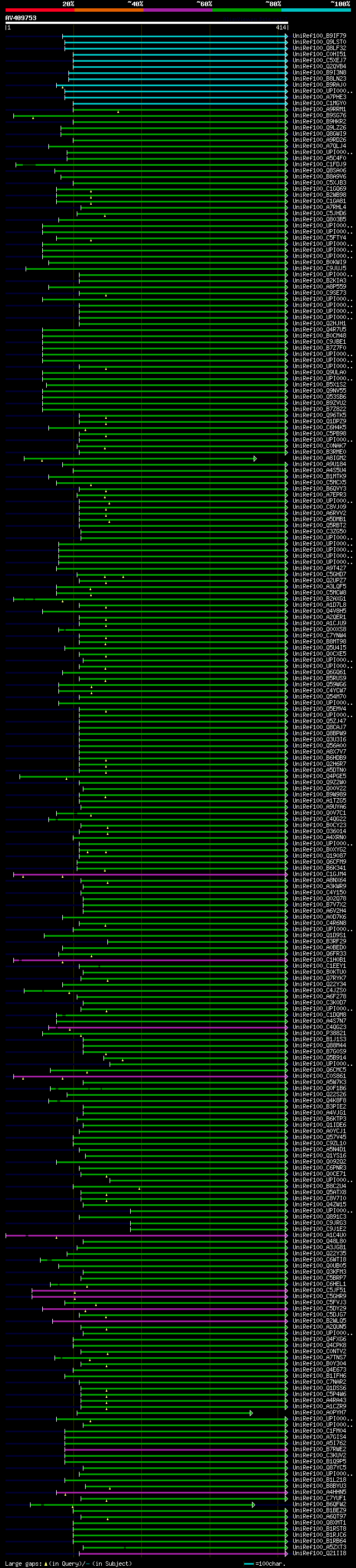
Task: Select label UniRef100_B8LN23
Action: coord(319,78)
